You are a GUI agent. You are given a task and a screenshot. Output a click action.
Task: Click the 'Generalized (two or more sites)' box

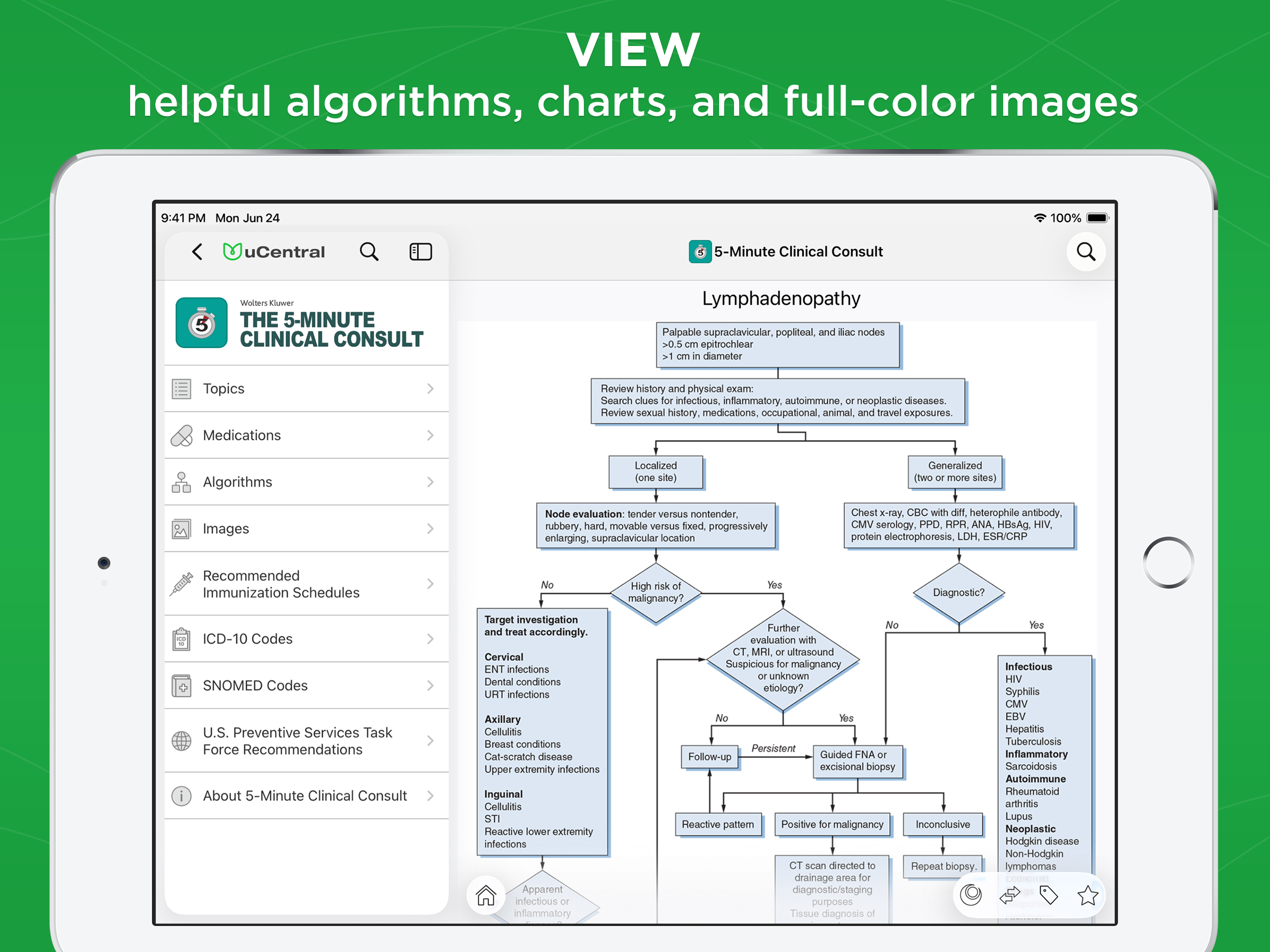(x=955, y=472)
